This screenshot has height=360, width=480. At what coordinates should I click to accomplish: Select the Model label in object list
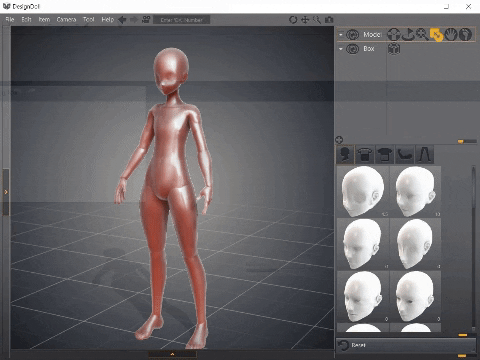tap(372, 34)
